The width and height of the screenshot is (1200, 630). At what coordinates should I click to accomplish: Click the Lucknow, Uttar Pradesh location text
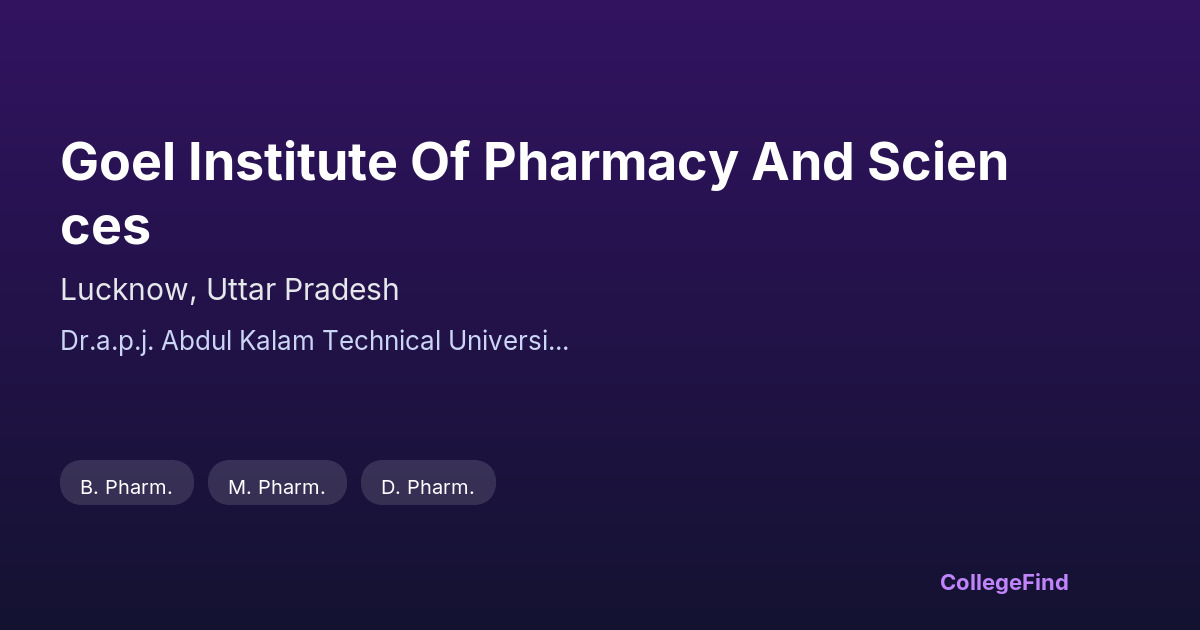[229, 290]
